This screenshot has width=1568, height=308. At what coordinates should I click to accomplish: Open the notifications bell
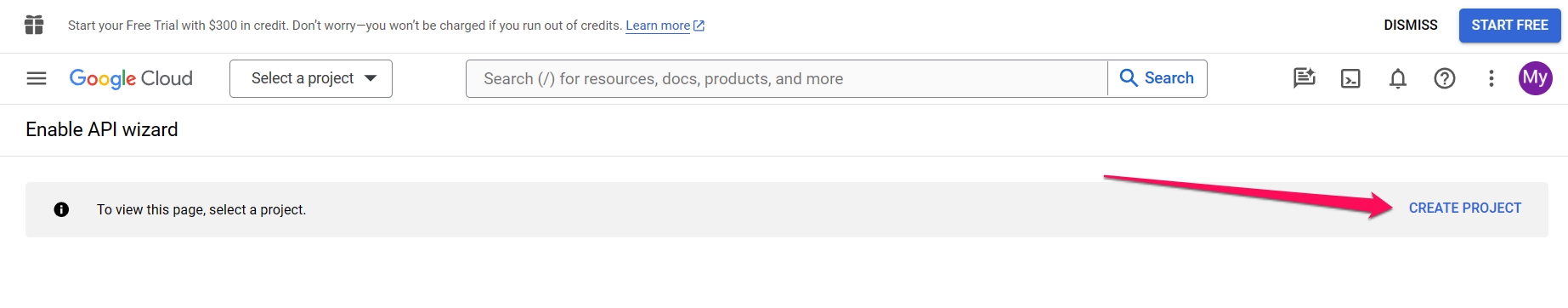coord(1398,78)
